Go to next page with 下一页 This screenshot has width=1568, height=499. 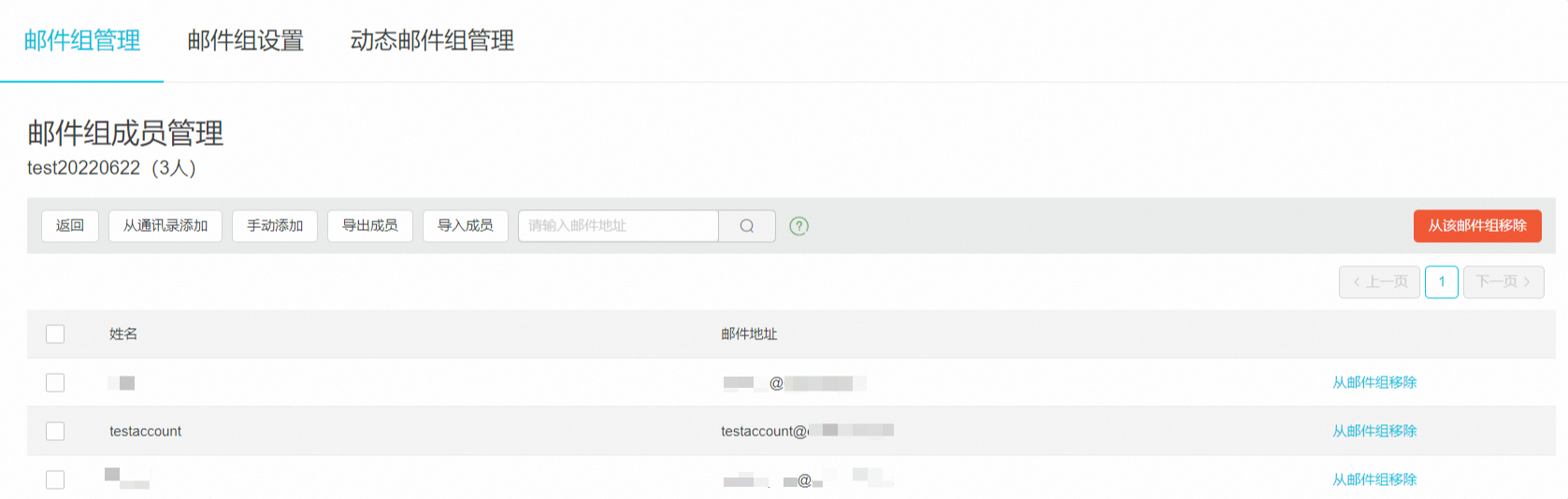[1503, 282]
